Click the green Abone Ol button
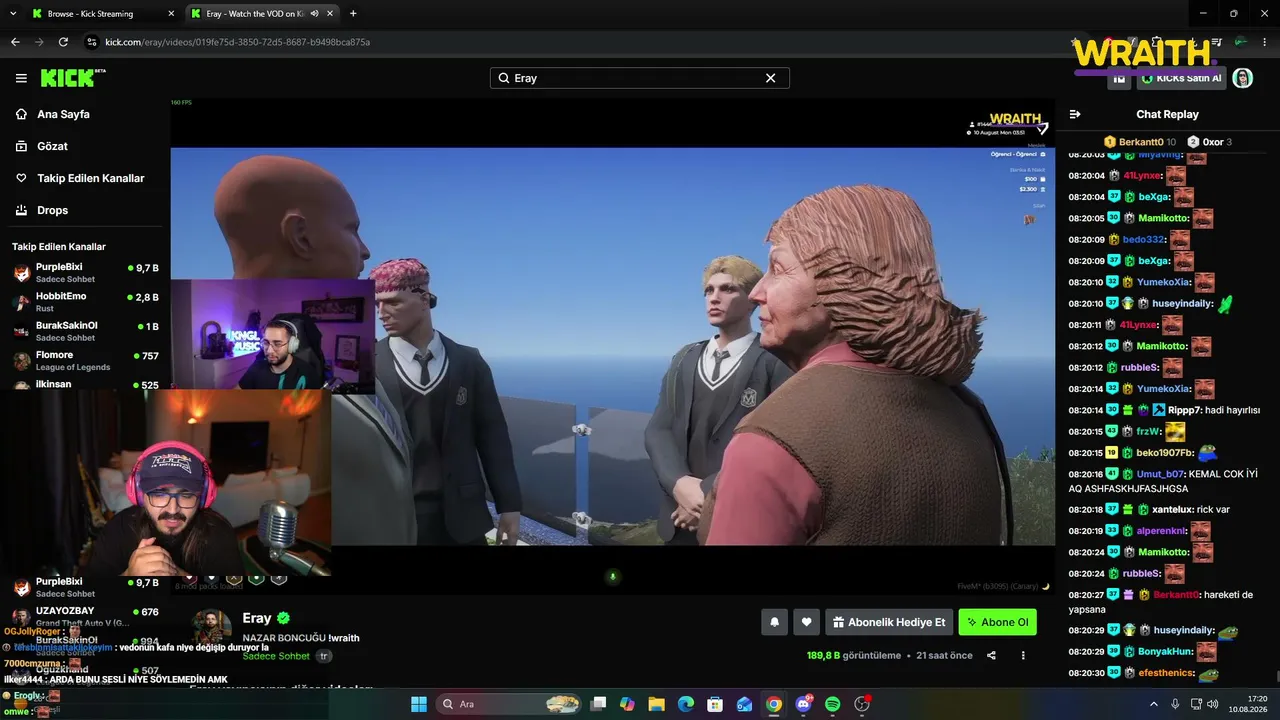 point(997,622)
